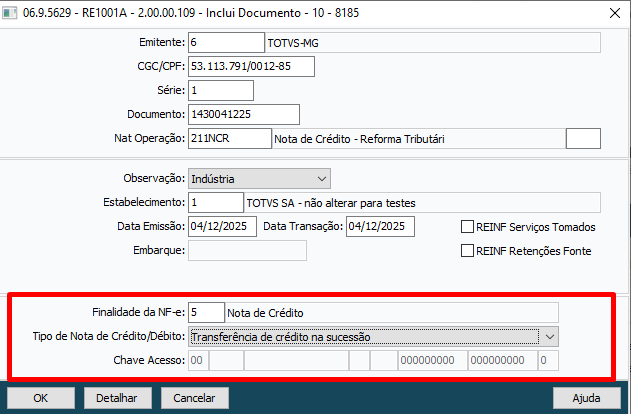Click the OK button
The image size is (631, 414).
41,398
